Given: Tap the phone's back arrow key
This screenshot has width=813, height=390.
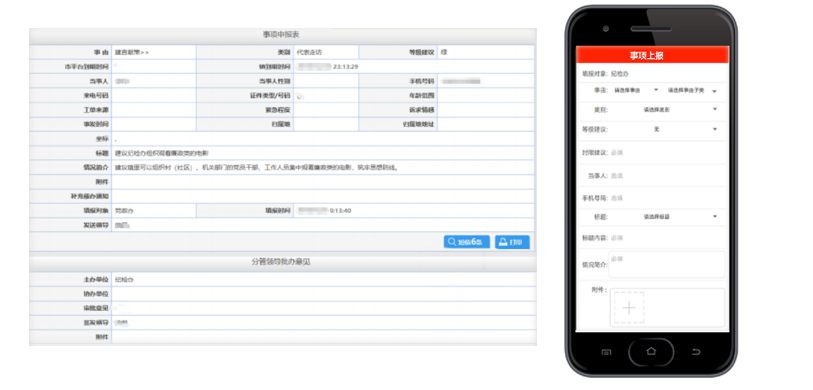Looking at the screenshot, I should coord(696,352).
